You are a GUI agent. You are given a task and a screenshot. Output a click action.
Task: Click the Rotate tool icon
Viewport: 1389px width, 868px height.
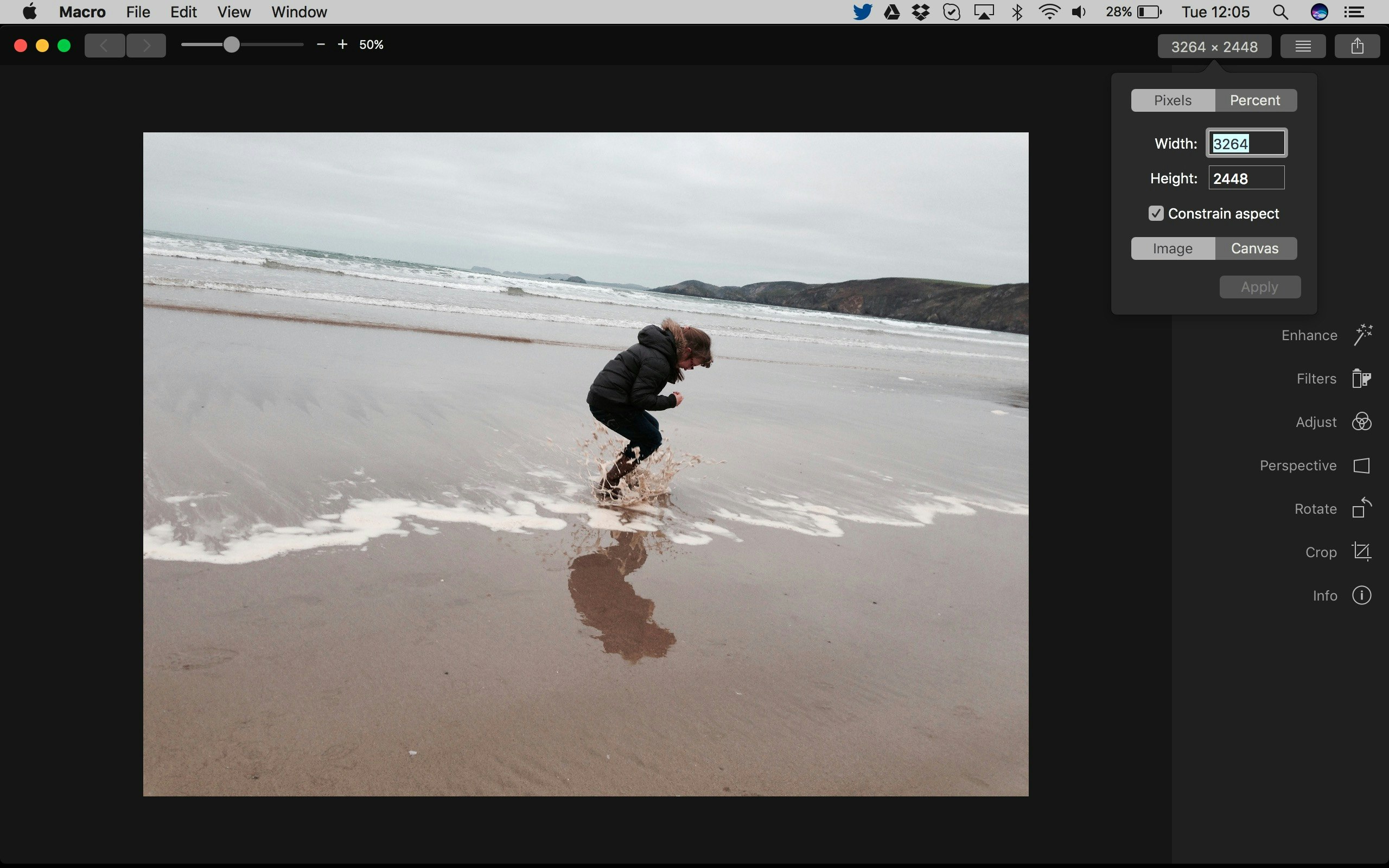pyautogui.click(x=1361, y=509)
